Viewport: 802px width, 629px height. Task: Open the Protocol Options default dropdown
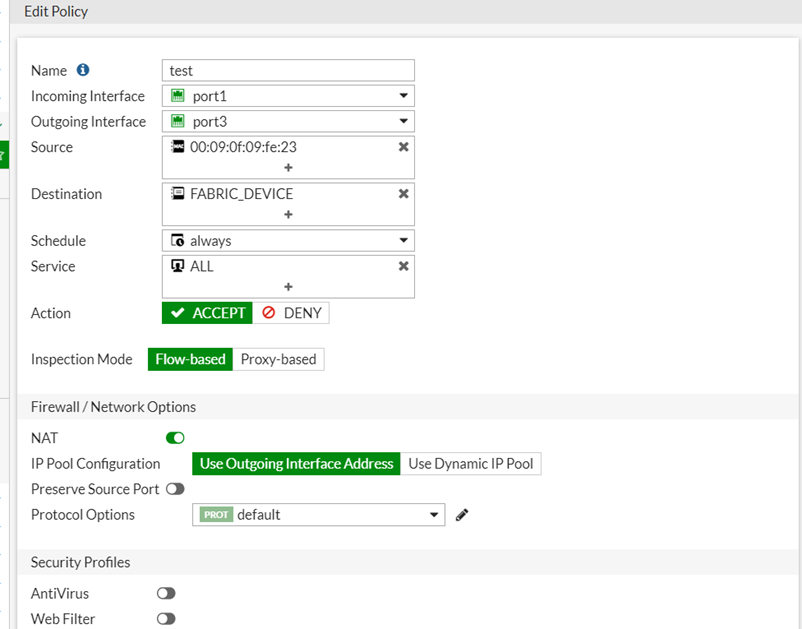(318, 515)
